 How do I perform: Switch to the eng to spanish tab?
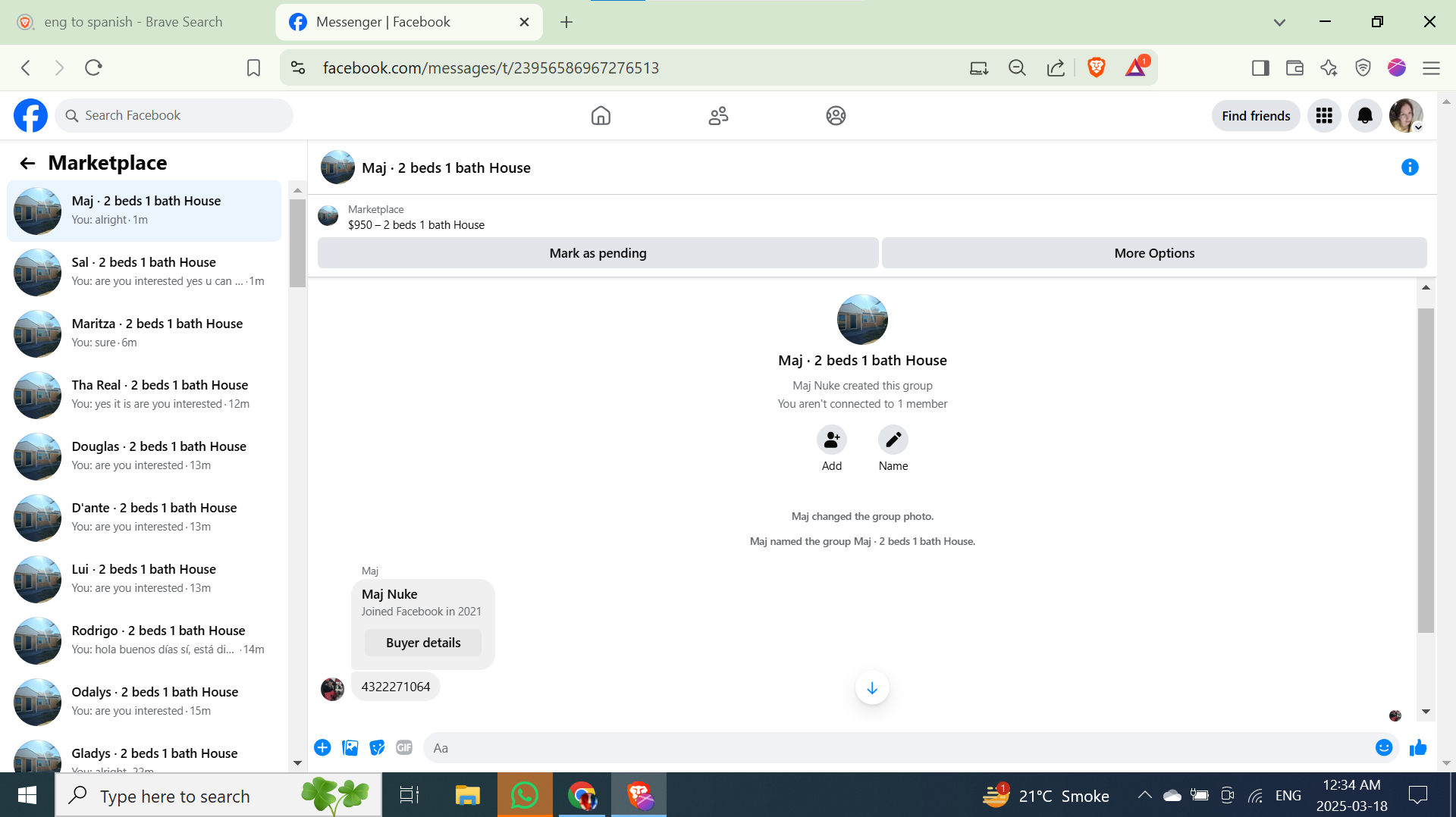134,22
